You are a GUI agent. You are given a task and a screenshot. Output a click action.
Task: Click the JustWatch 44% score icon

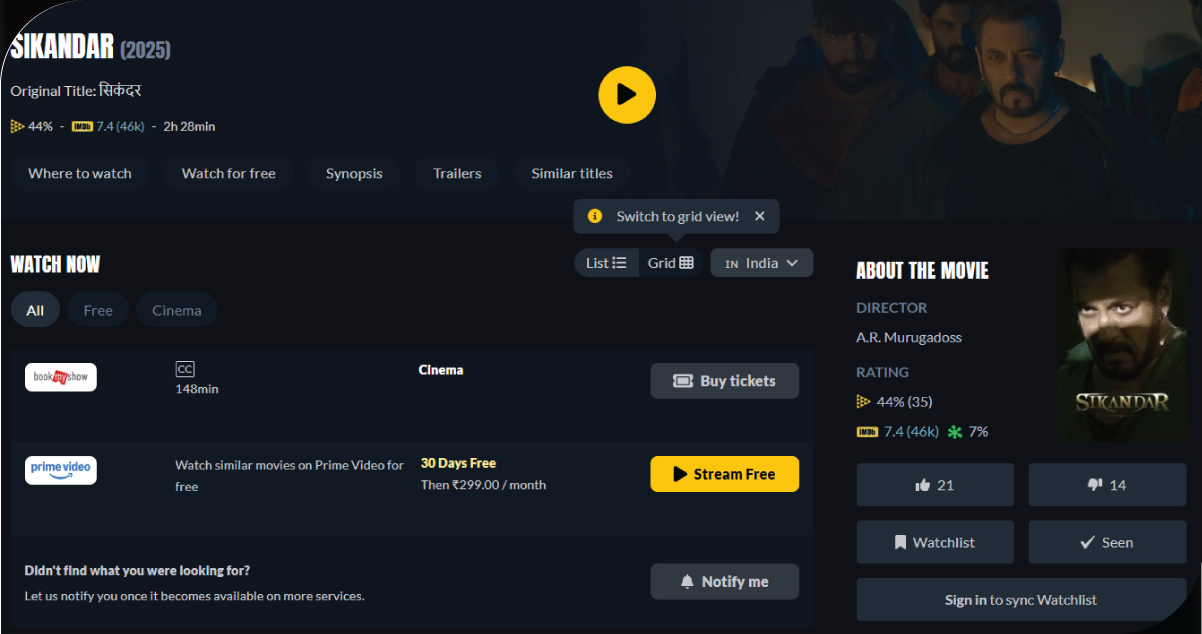coord(18,126)
